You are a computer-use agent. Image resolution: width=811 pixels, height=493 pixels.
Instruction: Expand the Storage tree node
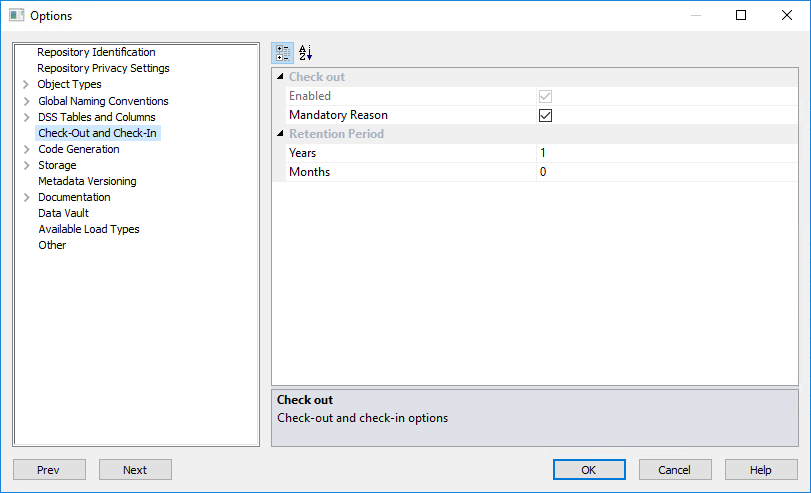(x=26, y=165)
